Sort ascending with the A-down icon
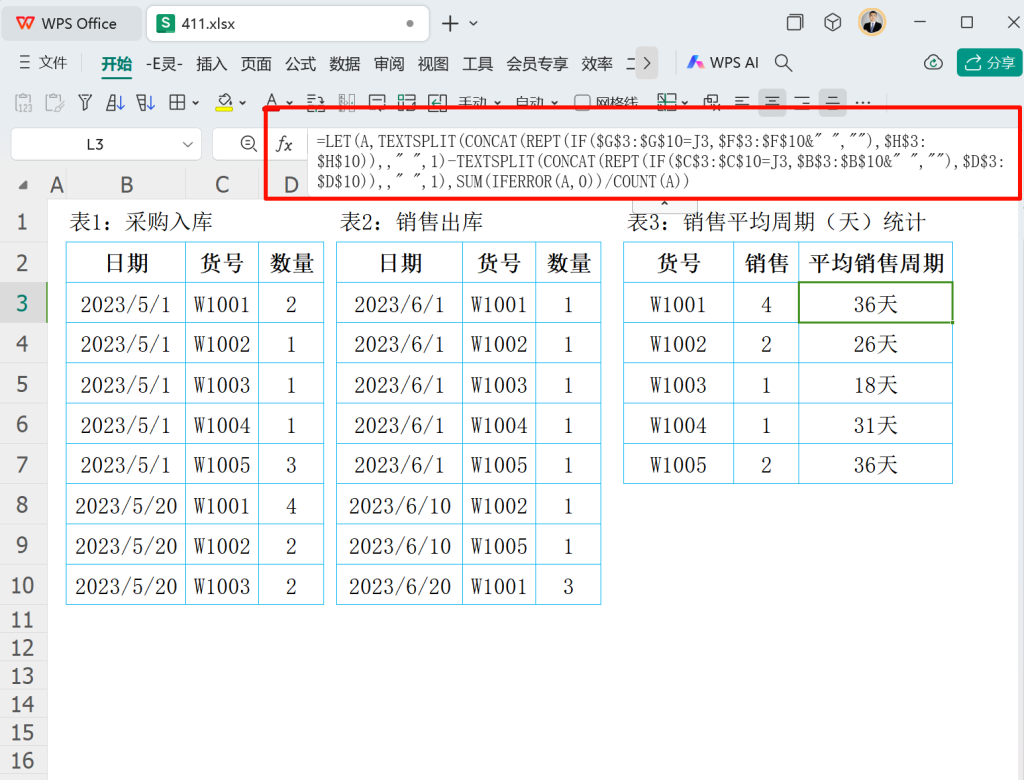This screenshot has width=1024, height=780. point(115,103)
